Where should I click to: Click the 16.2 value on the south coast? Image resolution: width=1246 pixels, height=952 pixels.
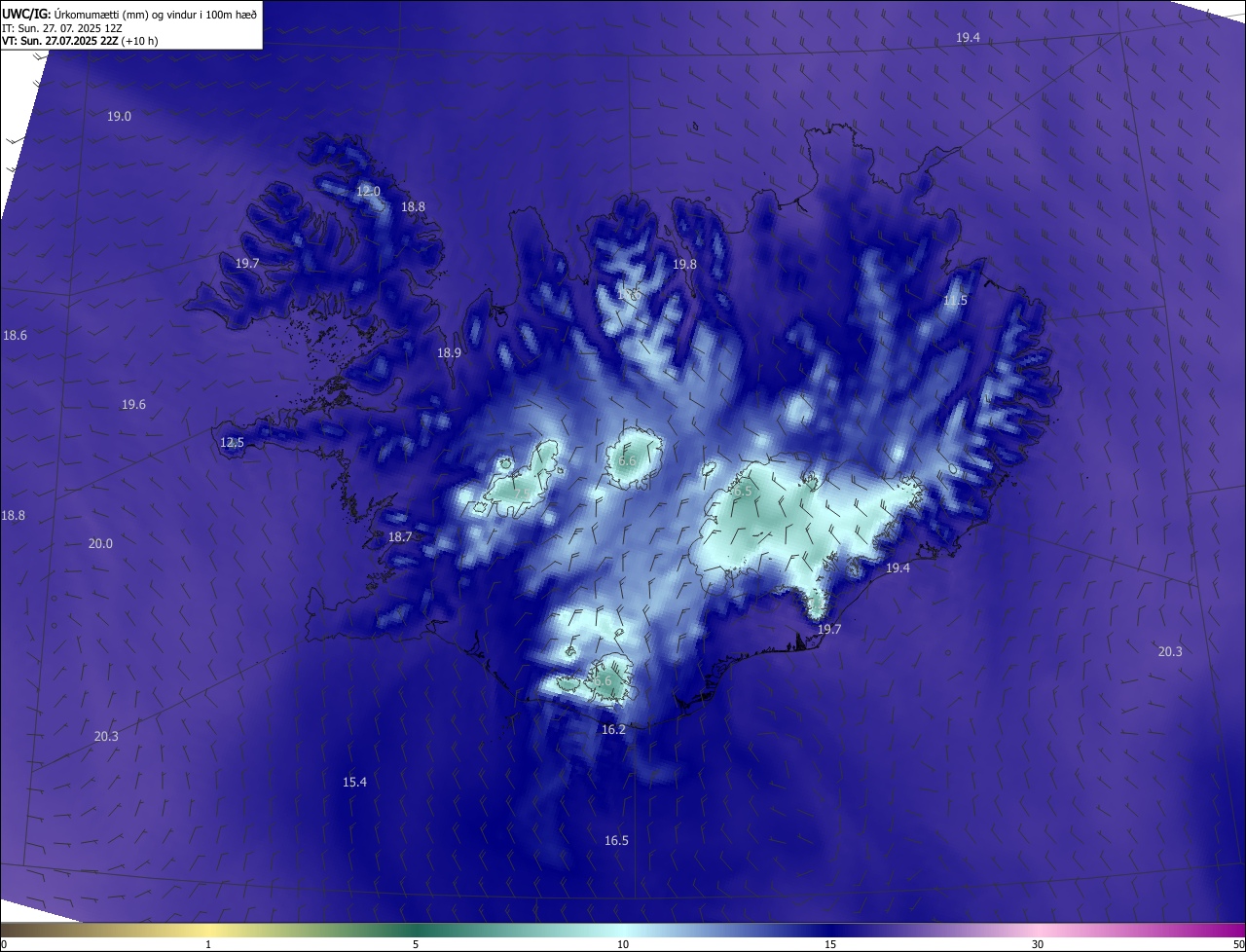click(x=613, y=730)
